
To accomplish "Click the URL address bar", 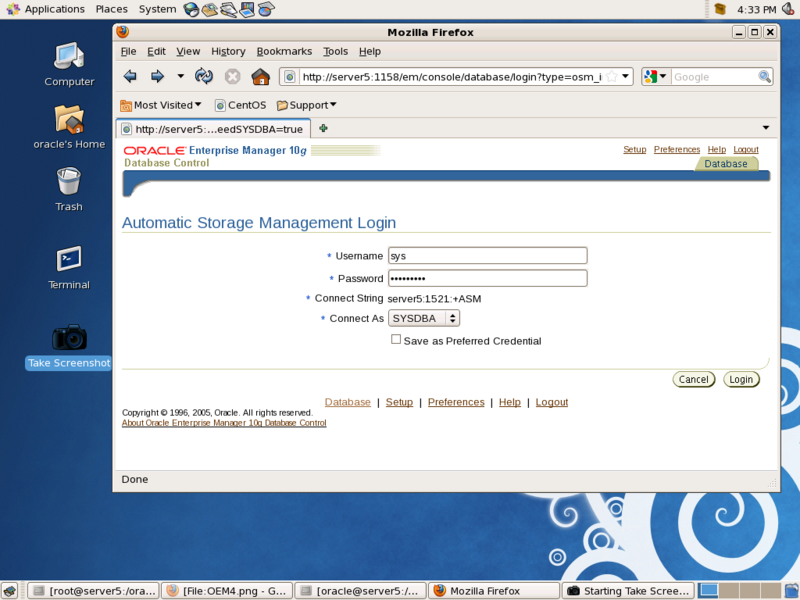I will [452, 77].
